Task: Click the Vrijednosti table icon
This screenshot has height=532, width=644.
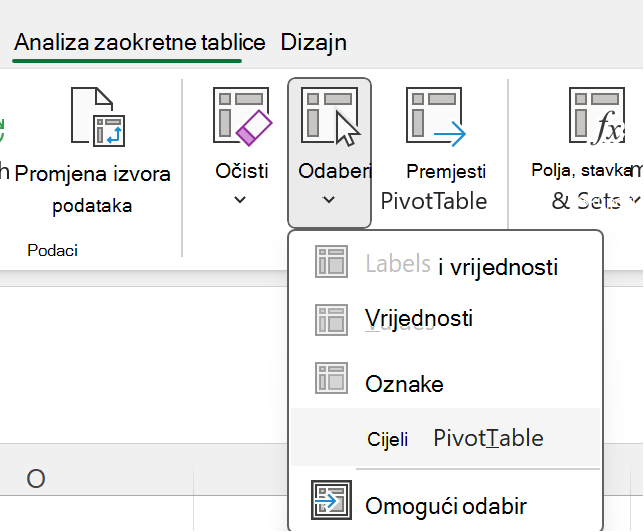Action: [x=331, y=320]
